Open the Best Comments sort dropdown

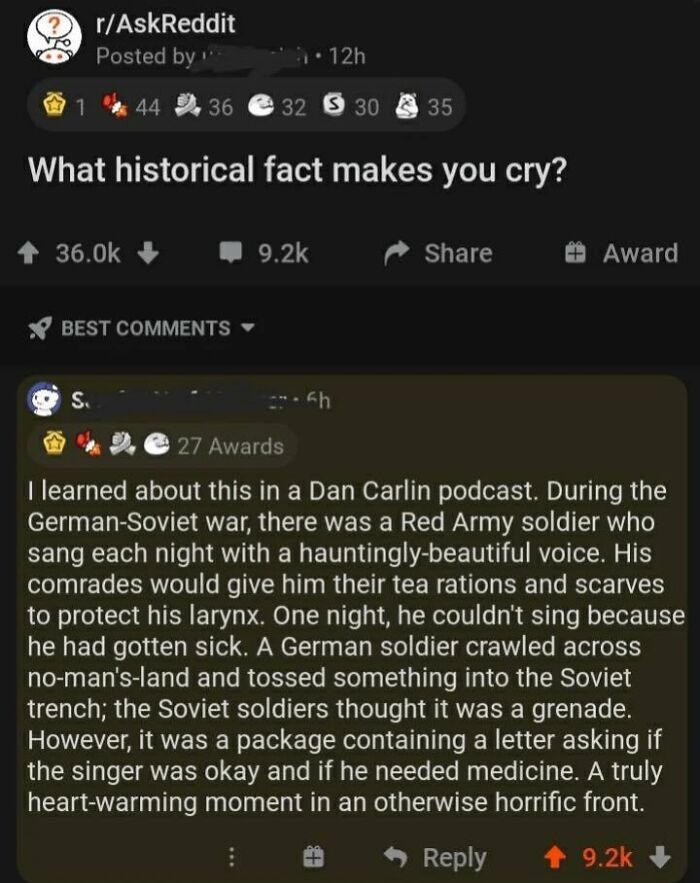[138, 327]
